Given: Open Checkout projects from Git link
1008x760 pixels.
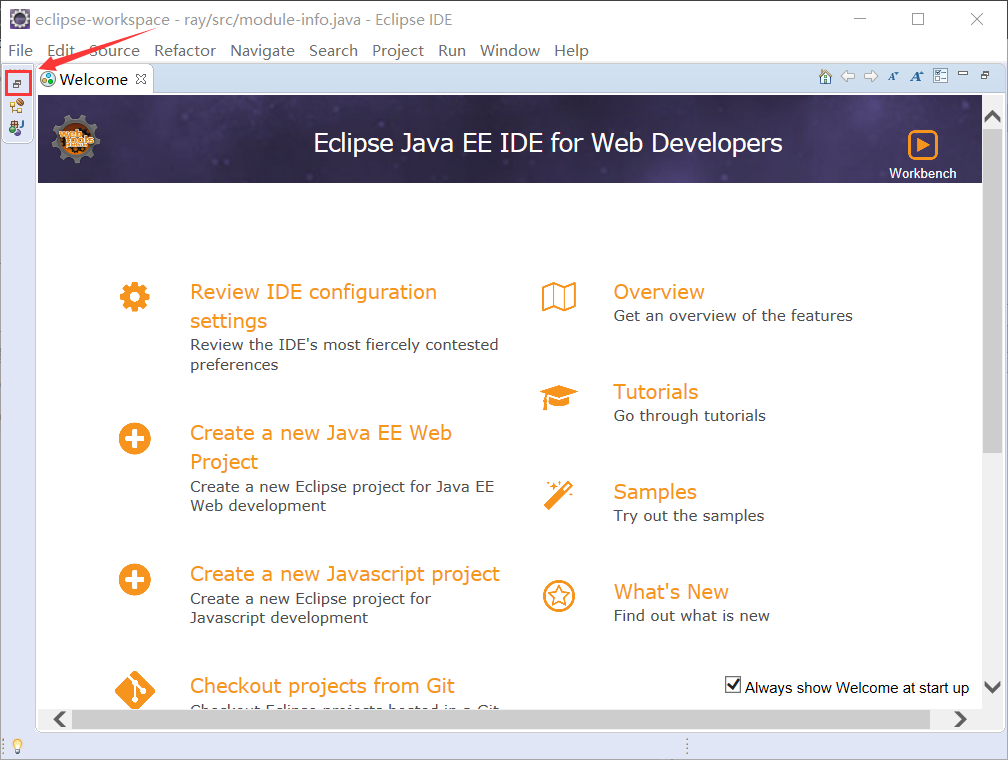Looking at the screenshot, I should pyautogui.click(x=322, y=685).
